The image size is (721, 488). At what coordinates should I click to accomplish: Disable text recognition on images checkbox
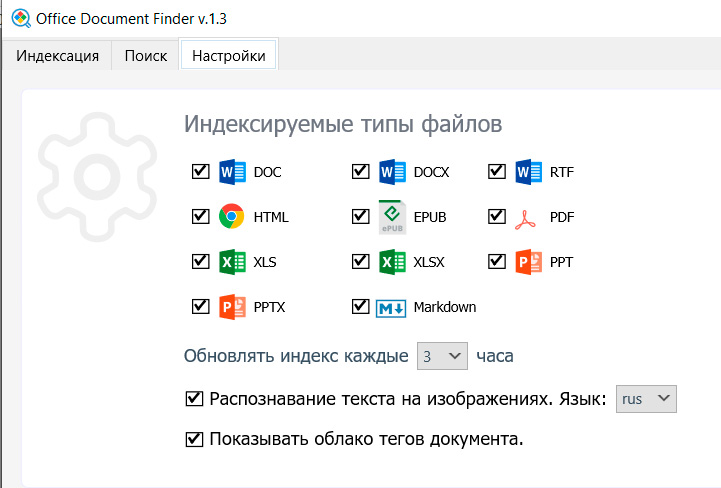(x=195, y=400)
